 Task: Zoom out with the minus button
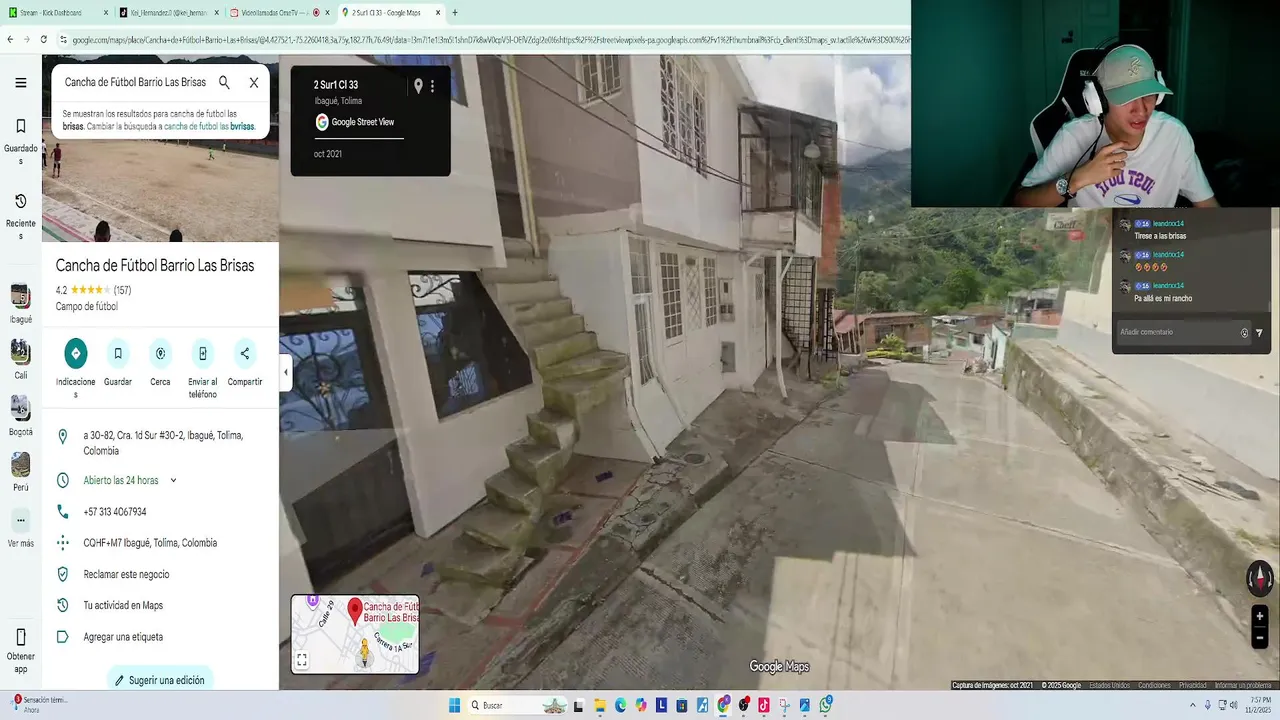pyautogui.click(x=1260, y=638)
